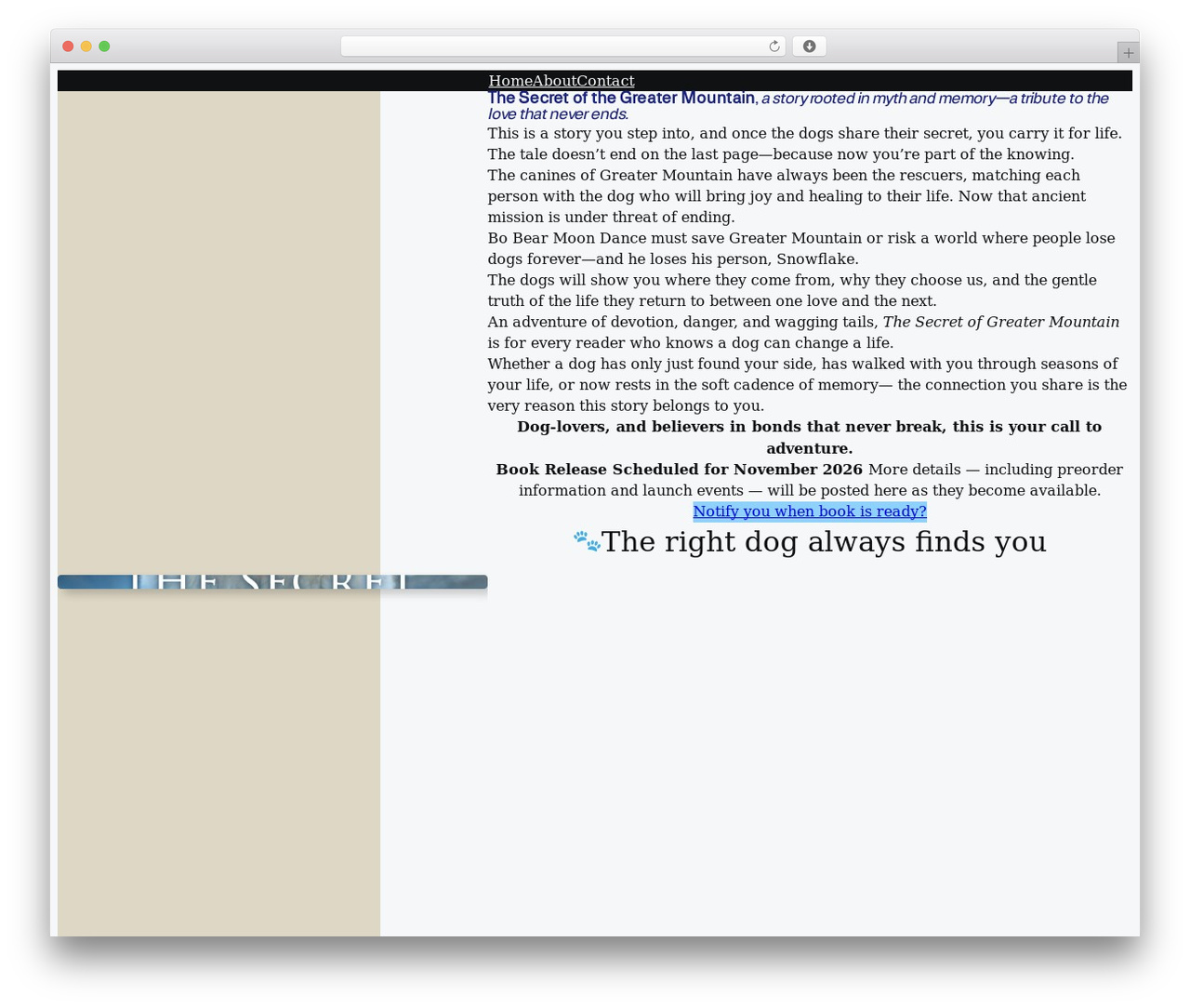This screenshot has height=1008, width=1190.
Task: Click the book cover image strip
Action: tap(272, 582)
